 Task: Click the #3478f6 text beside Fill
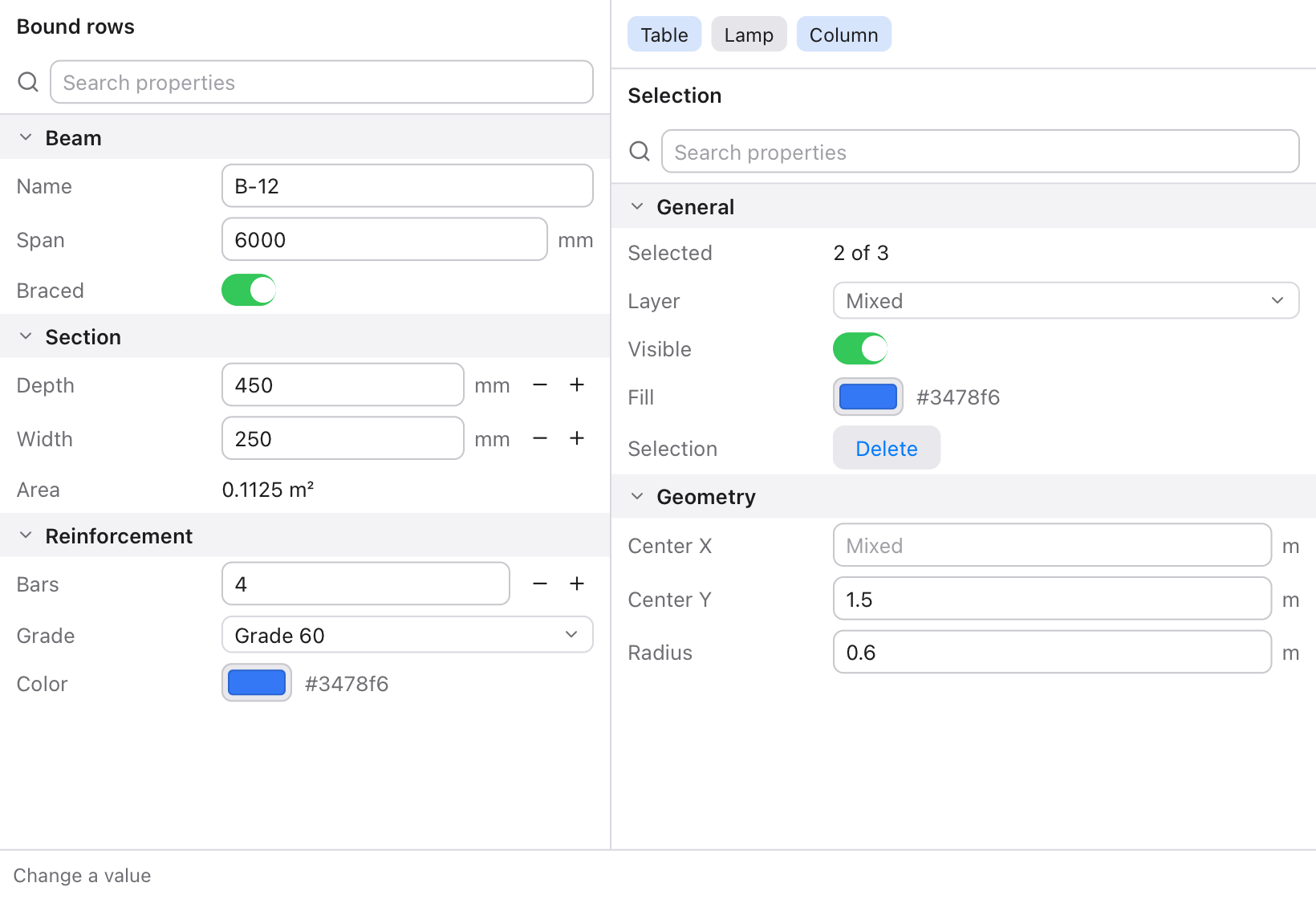tap(958, 397)
